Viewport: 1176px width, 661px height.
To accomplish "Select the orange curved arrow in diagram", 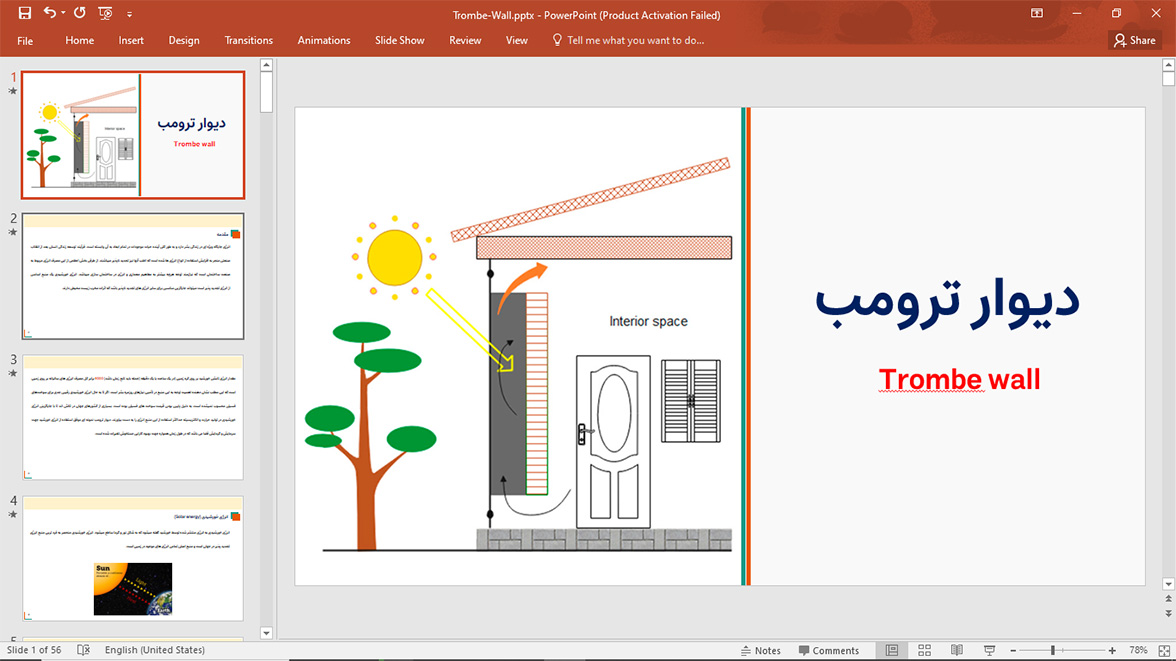I will 521,287.
